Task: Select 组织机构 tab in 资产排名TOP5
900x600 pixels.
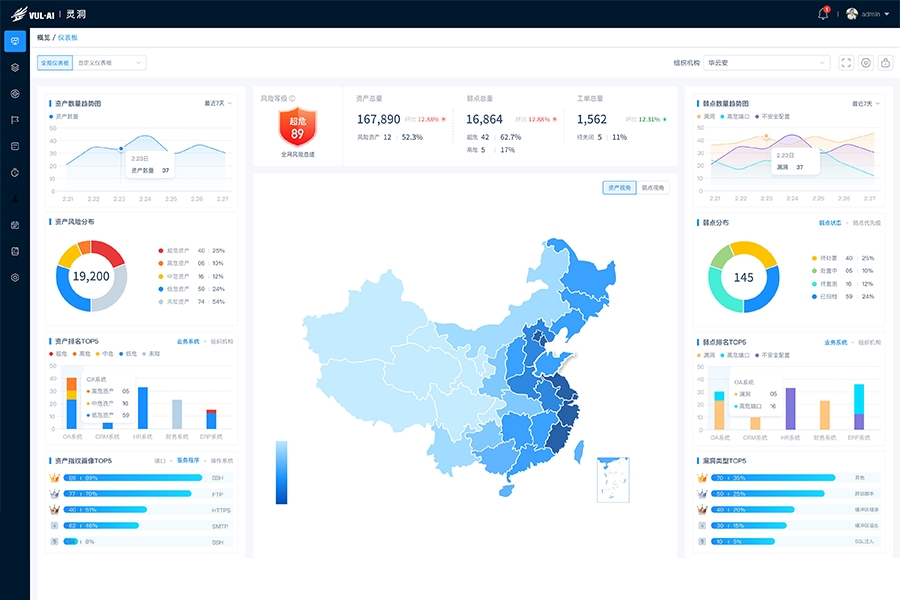Action: point(222,342)
